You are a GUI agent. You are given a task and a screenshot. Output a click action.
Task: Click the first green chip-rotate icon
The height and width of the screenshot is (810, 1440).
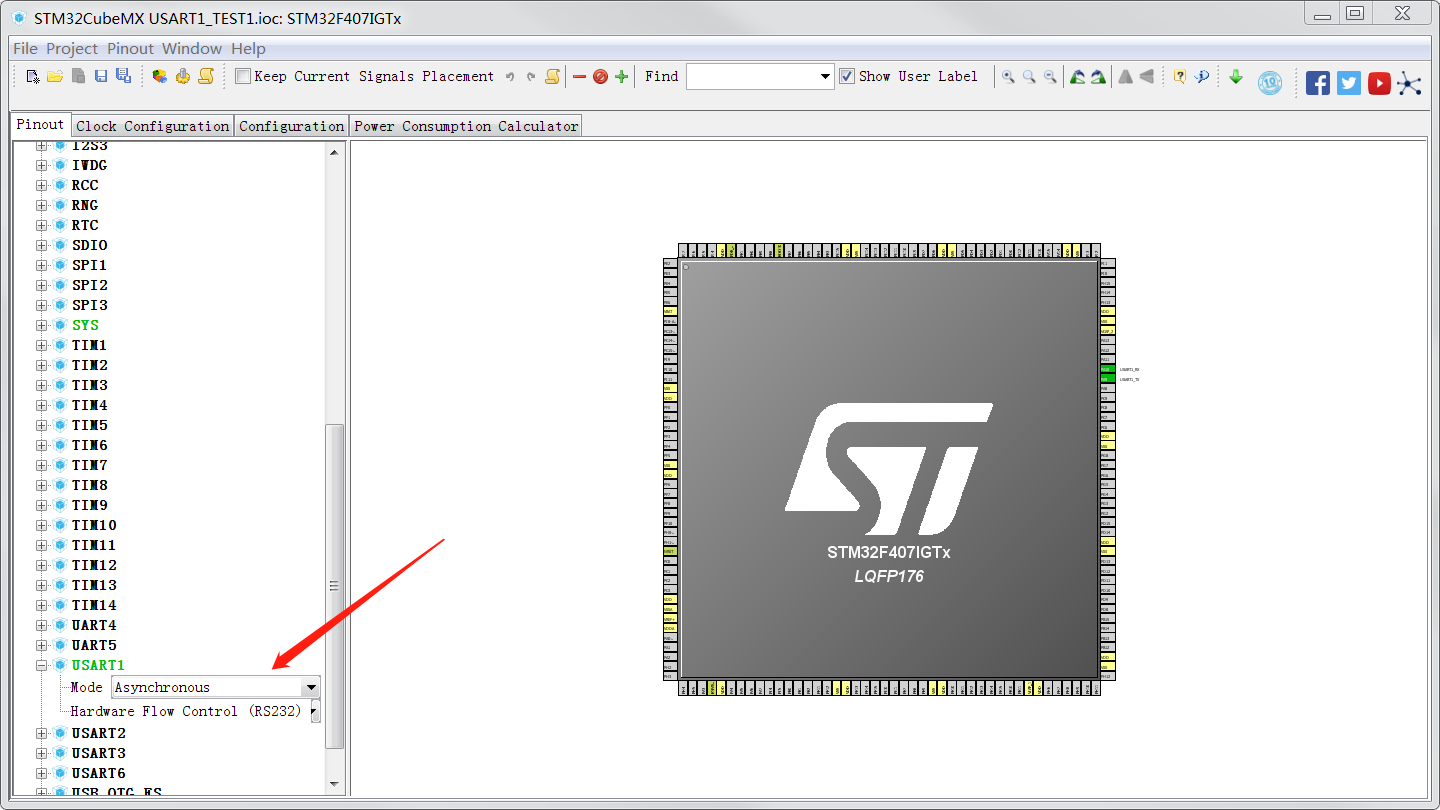[x=1077, y=76]
